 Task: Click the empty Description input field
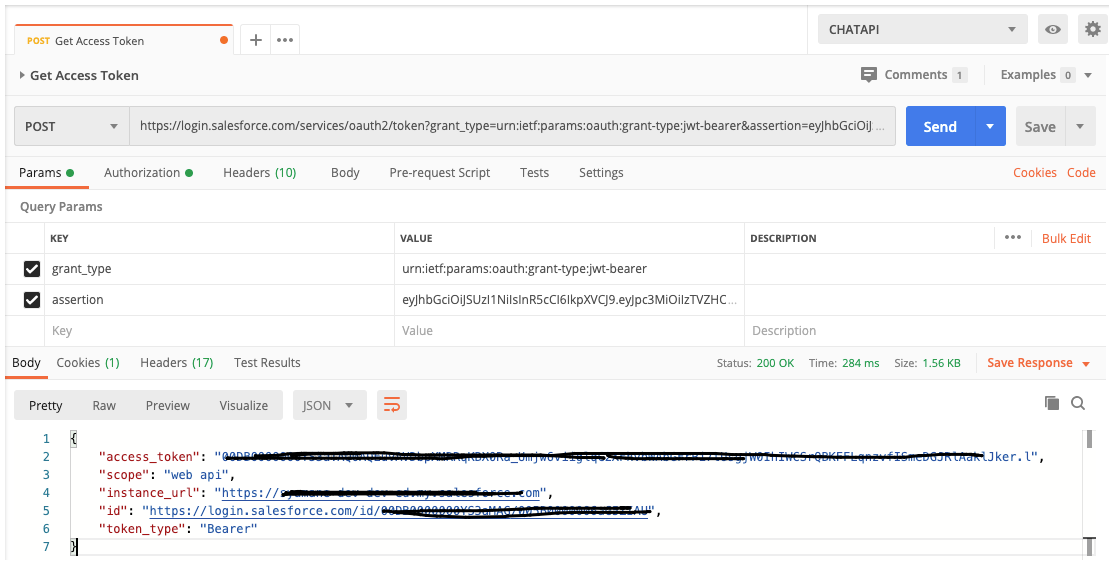point(923,331)
